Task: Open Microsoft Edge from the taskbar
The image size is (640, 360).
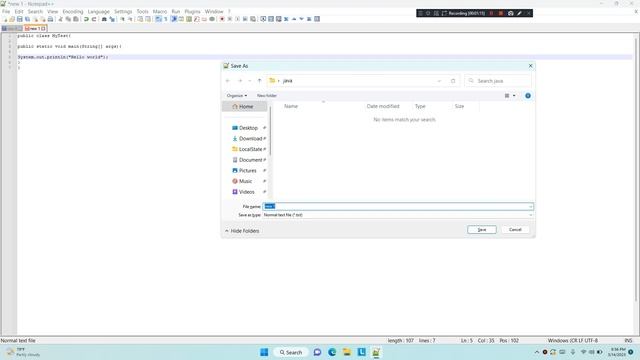Action: [332, 352]
